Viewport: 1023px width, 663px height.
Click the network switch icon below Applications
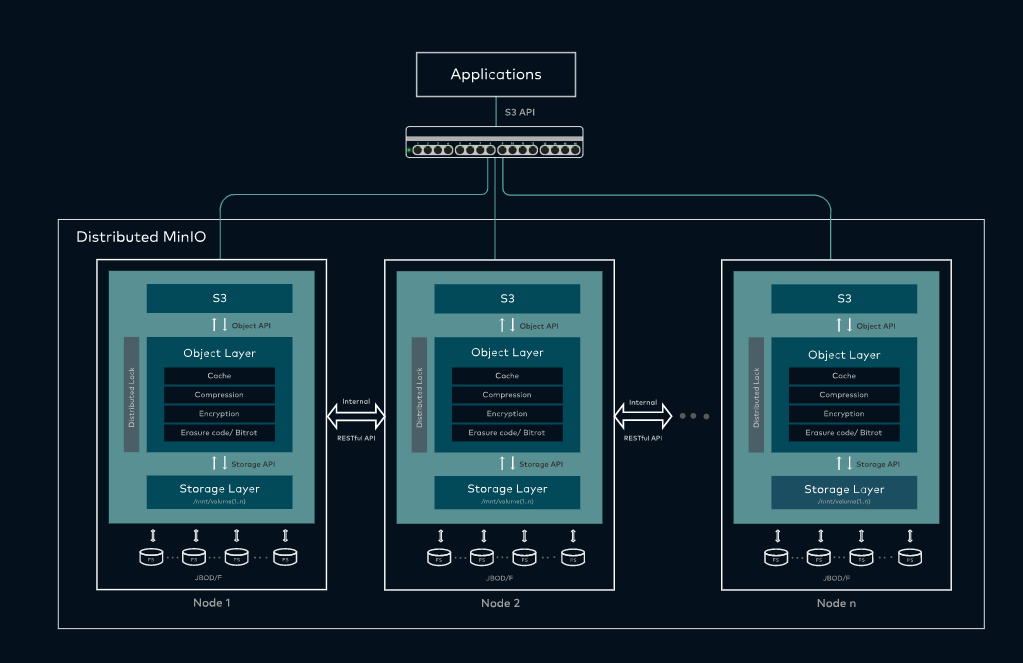(x=495, y=142)
